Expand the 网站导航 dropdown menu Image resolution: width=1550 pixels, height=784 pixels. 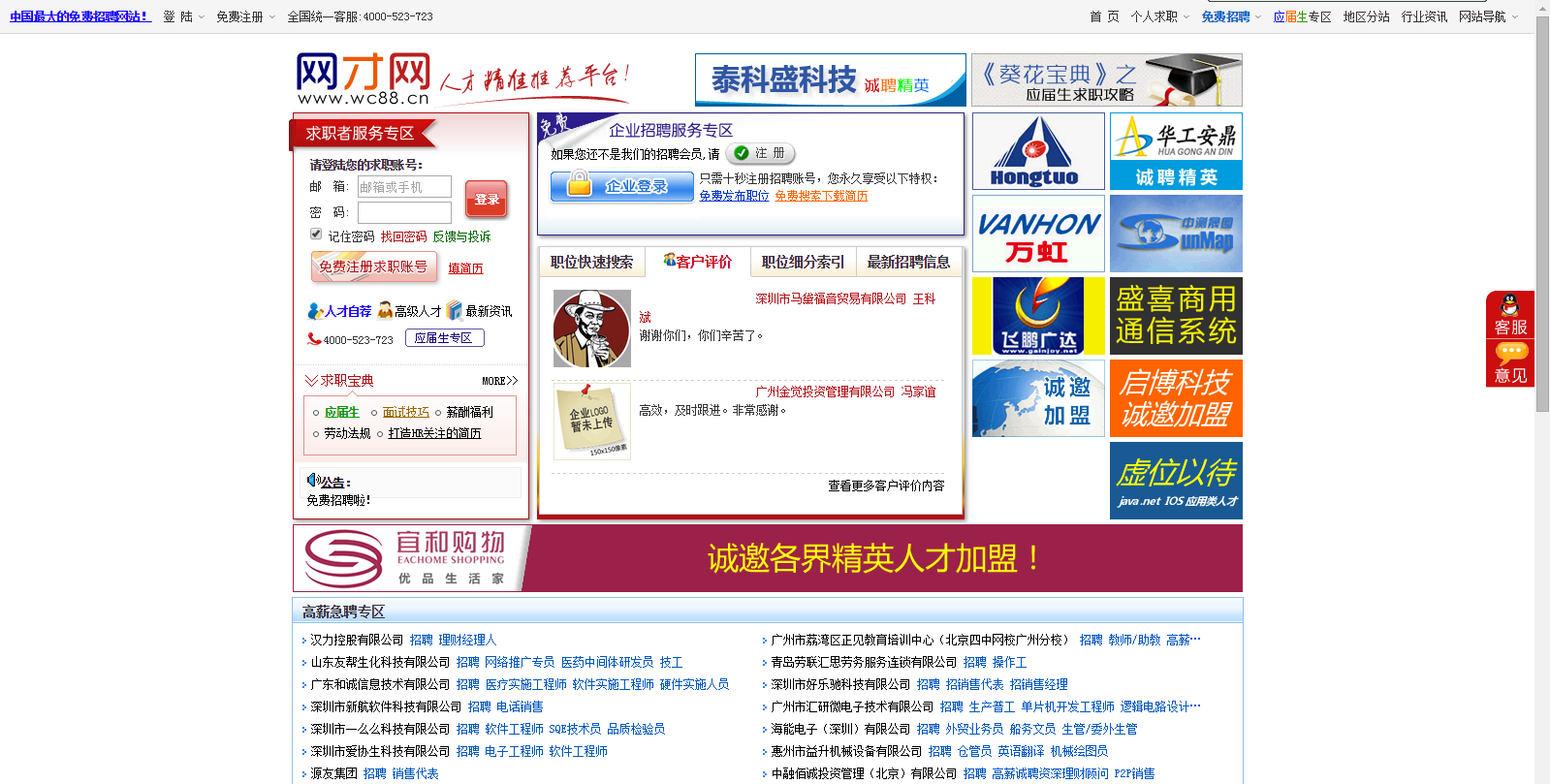pos(1489,16)
